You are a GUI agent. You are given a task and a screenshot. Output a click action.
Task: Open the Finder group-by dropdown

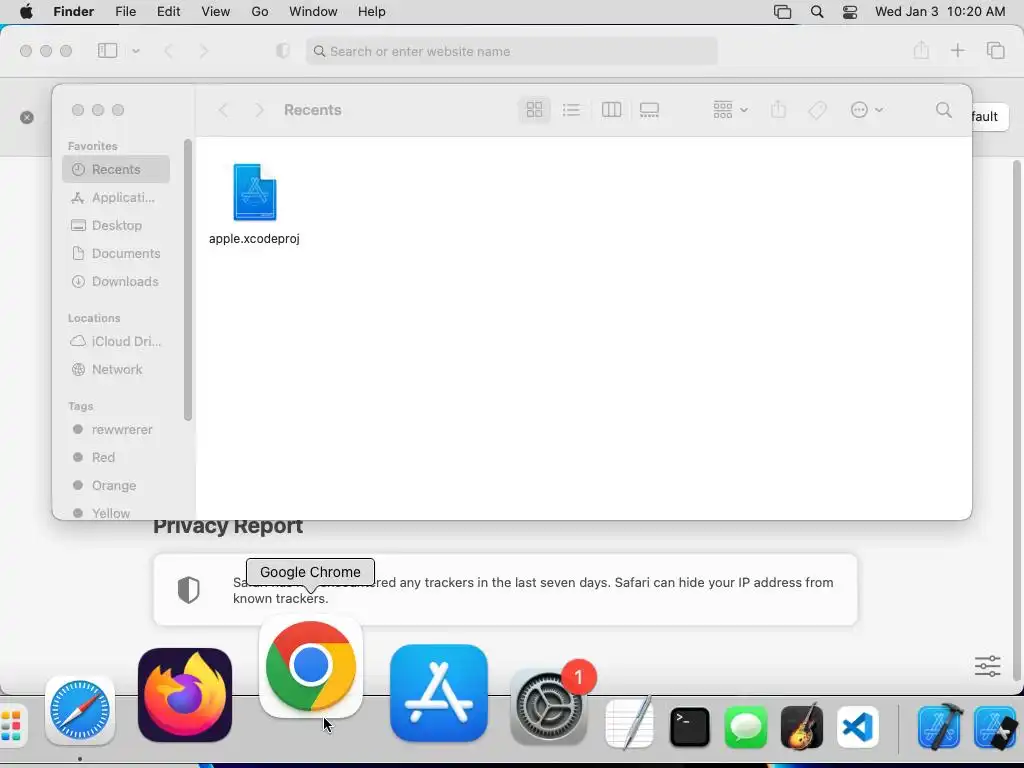click(x=730, y=110)
